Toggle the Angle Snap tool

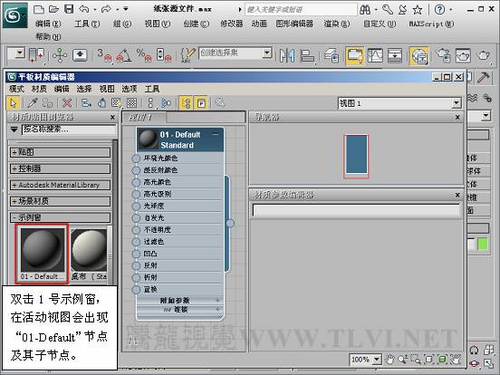tap(124, 55)
